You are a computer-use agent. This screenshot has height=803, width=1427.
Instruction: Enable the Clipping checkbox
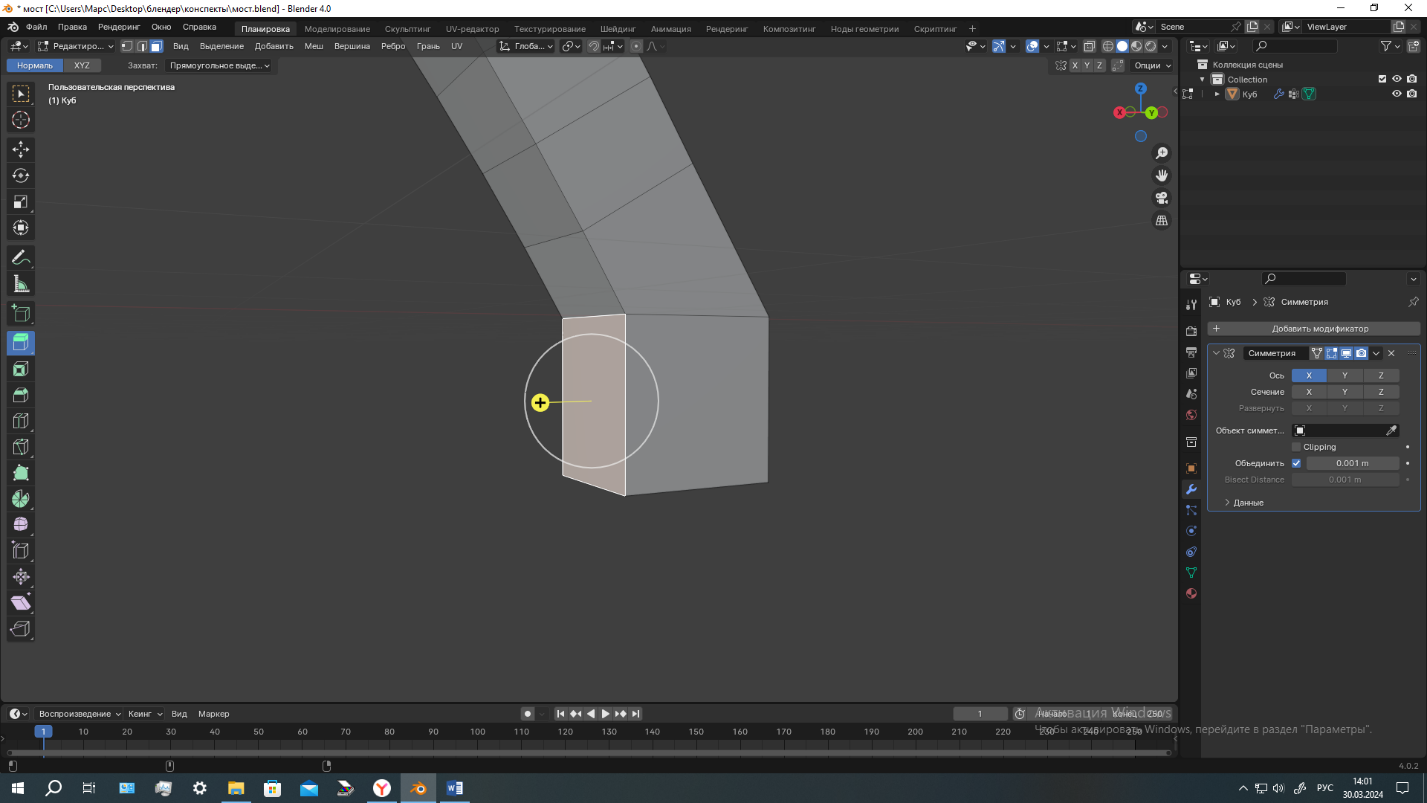[1297, 447]
